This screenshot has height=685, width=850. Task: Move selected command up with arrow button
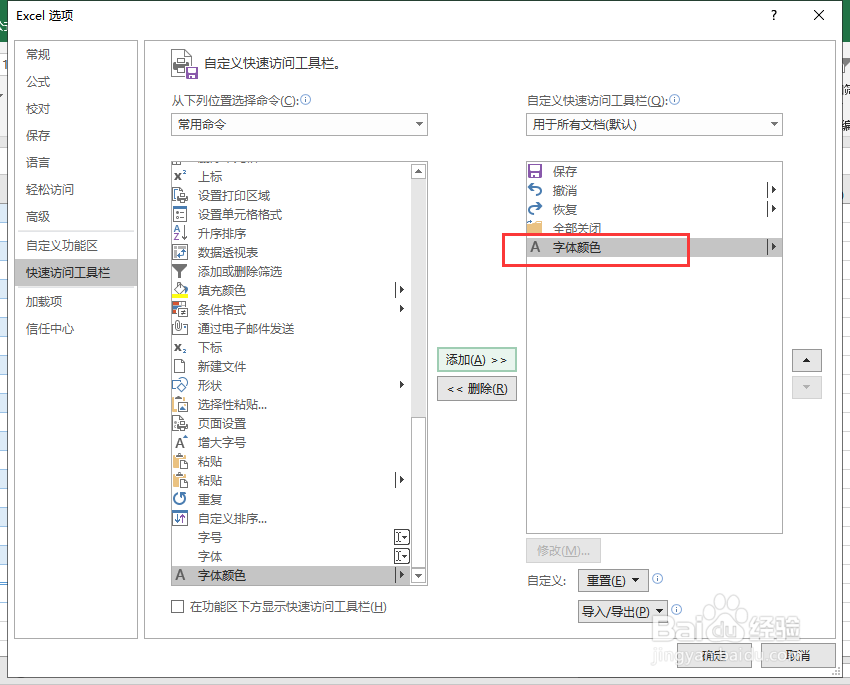coord(807,360)
